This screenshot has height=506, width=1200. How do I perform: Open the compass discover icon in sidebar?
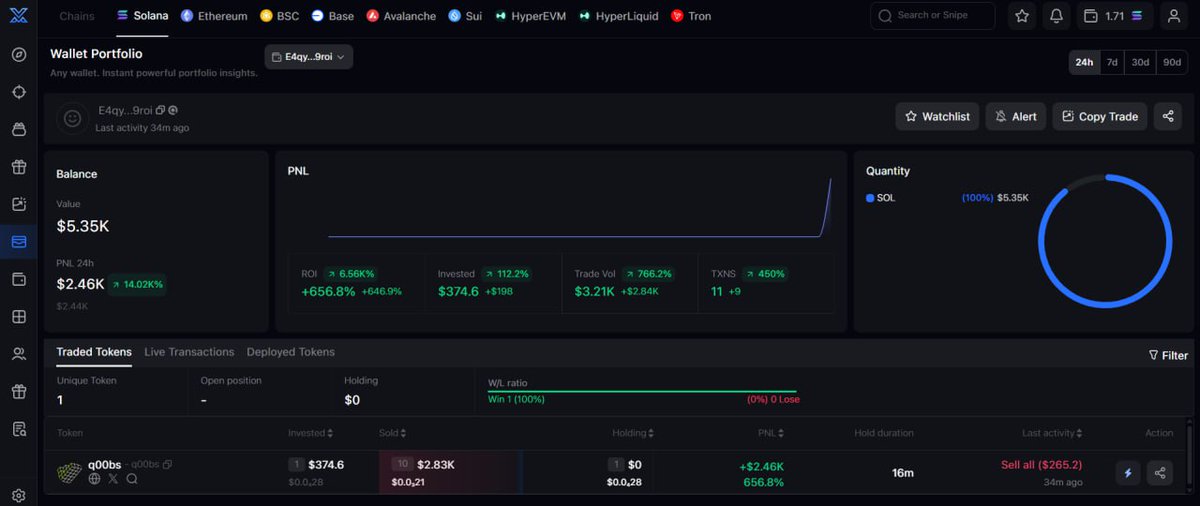pyautogui.click(x=19, y=54)
